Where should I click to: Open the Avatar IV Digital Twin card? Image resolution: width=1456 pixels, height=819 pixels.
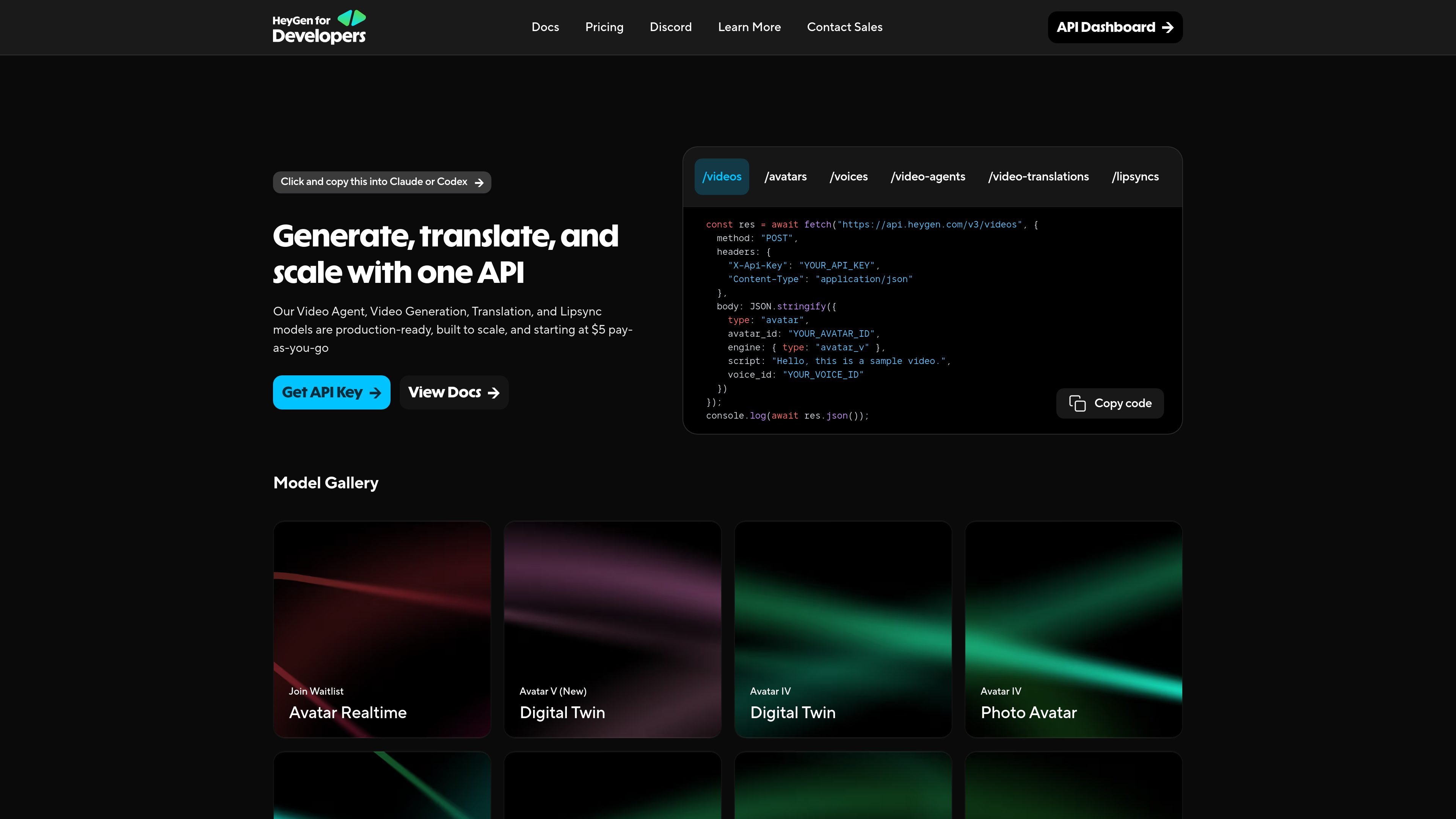(x=843, y=629)
